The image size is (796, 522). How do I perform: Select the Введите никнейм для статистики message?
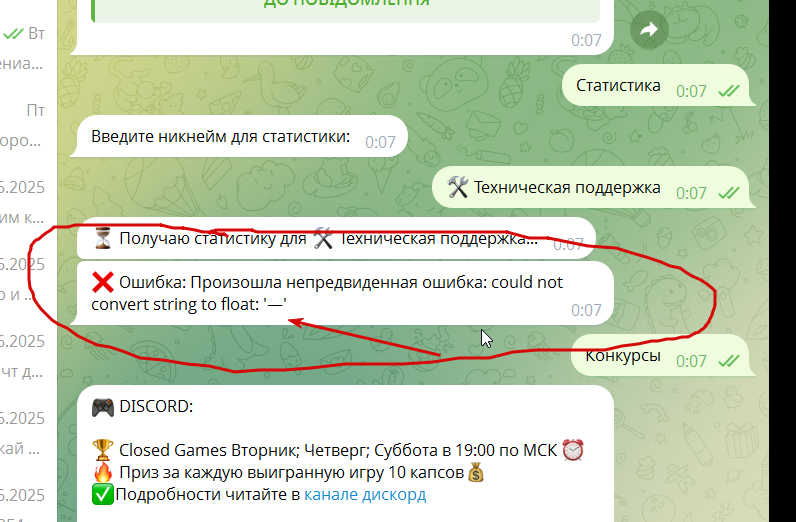(239, 137)
